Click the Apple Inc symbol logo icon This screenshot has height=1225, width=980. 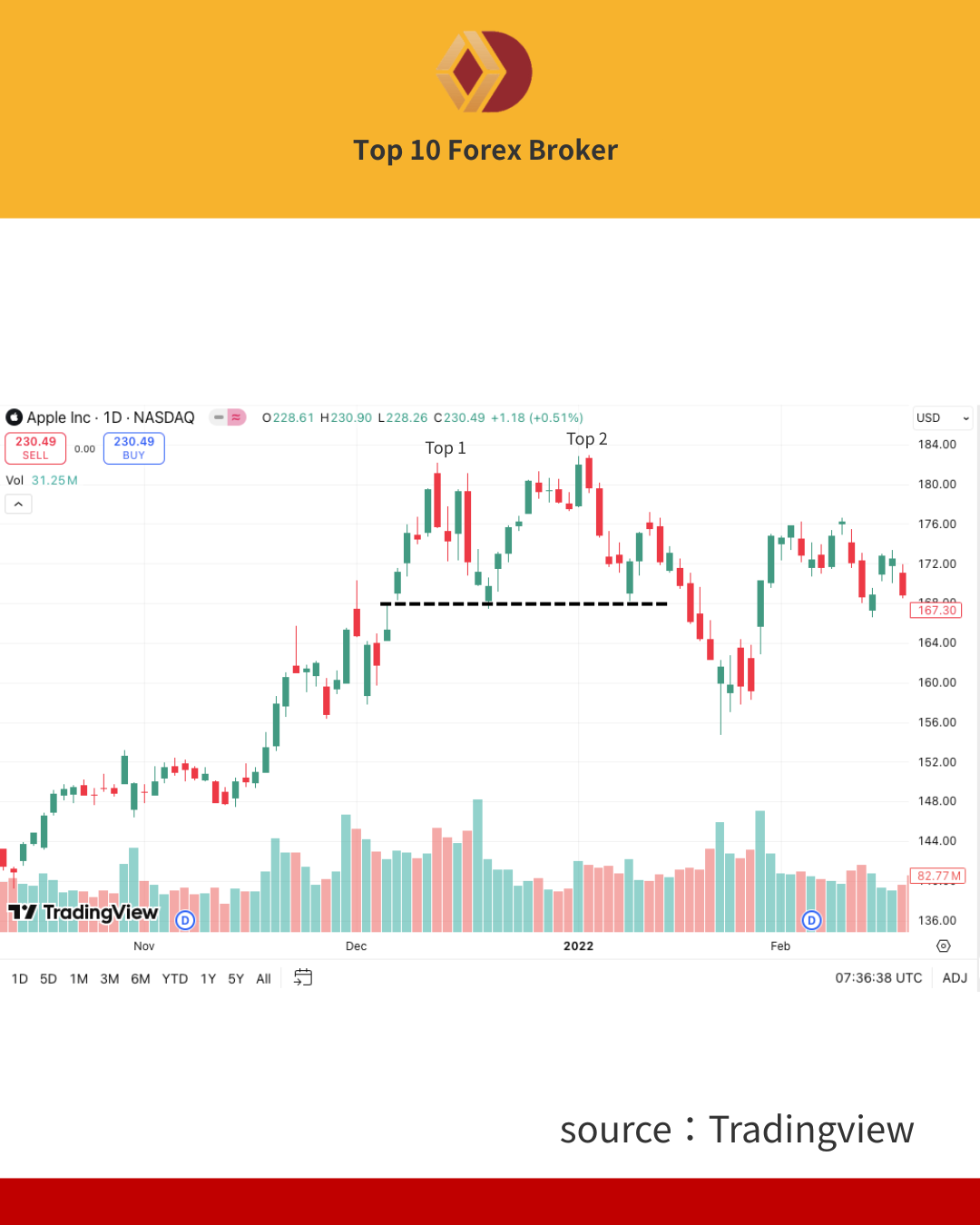tap(14, 417)
